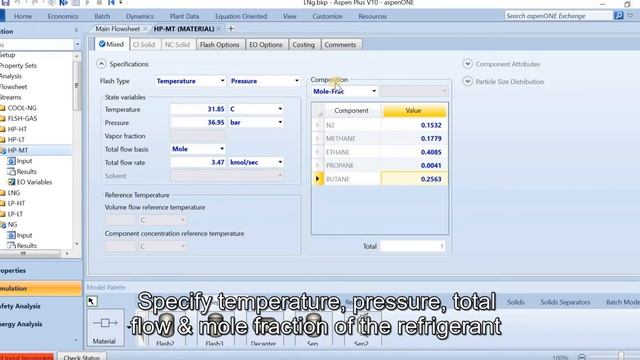
Task: Open the Home ribbon tab
Action: 23,16
